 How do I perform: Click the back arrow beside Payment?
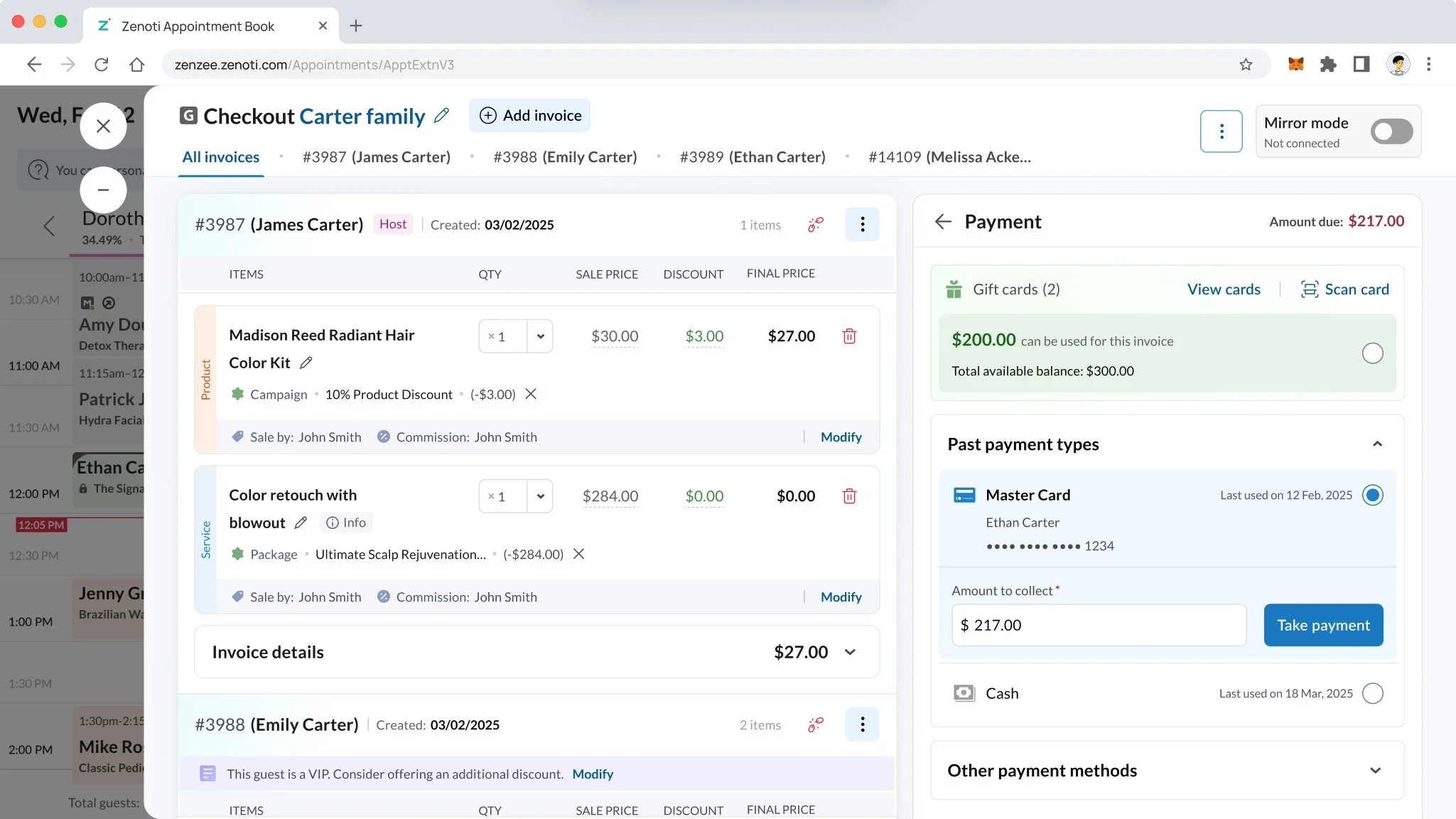click(x=943, y=222)
